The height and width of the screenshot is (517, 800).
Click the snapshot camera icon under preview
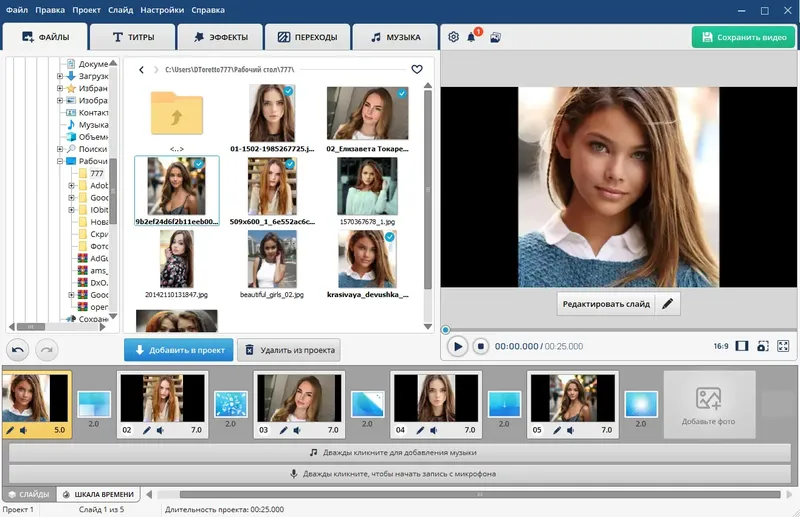pyautogui.click(x=762, y=346)
